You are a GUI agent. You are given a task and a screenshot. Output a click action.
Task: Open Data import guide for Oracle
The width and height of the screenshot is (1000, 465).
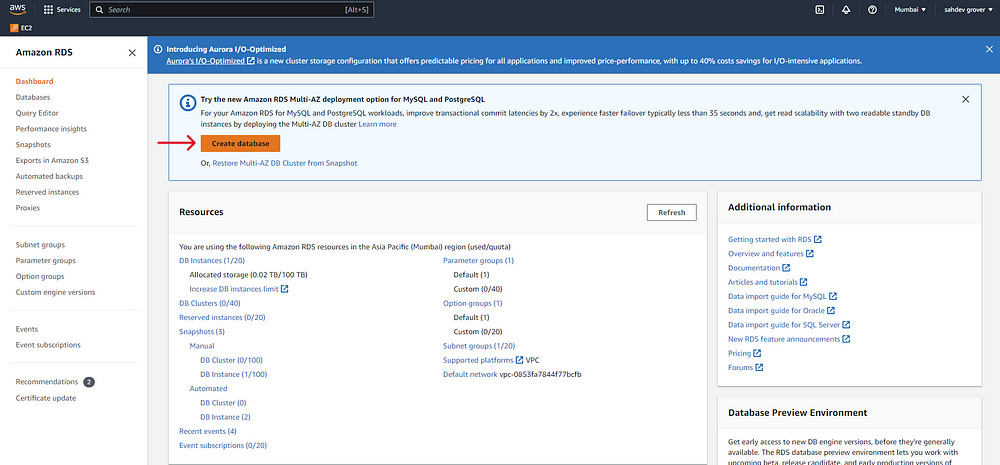(x=781, y=311)
